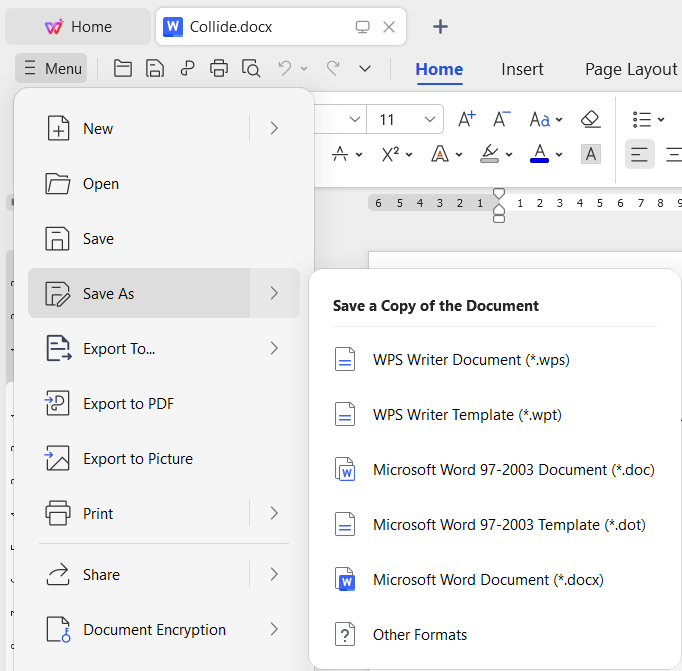This screenshot has width=682, height=671.
Task: Open the Change Case dropdown arrow
Action: 559,120
